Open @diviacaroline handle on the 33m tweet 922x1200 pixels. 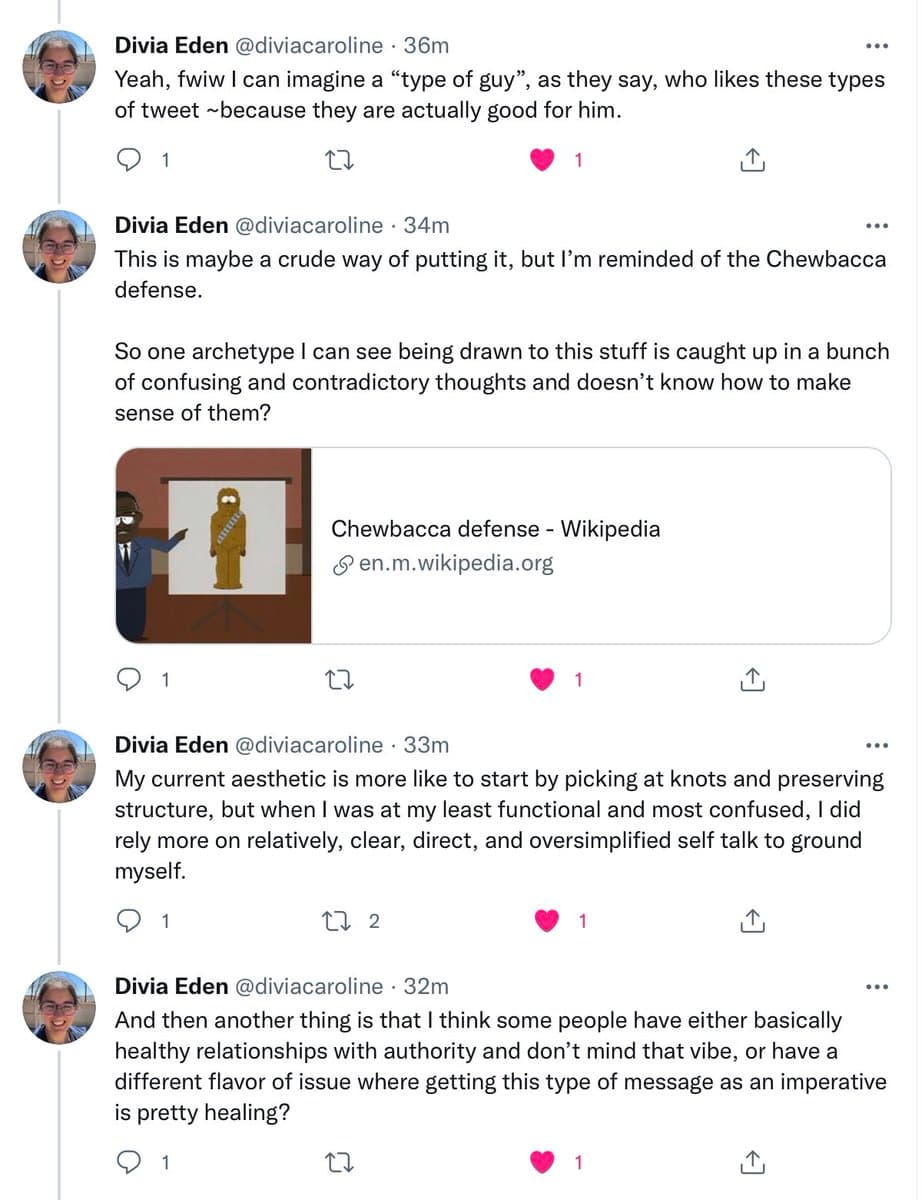(x=307, y=745)
